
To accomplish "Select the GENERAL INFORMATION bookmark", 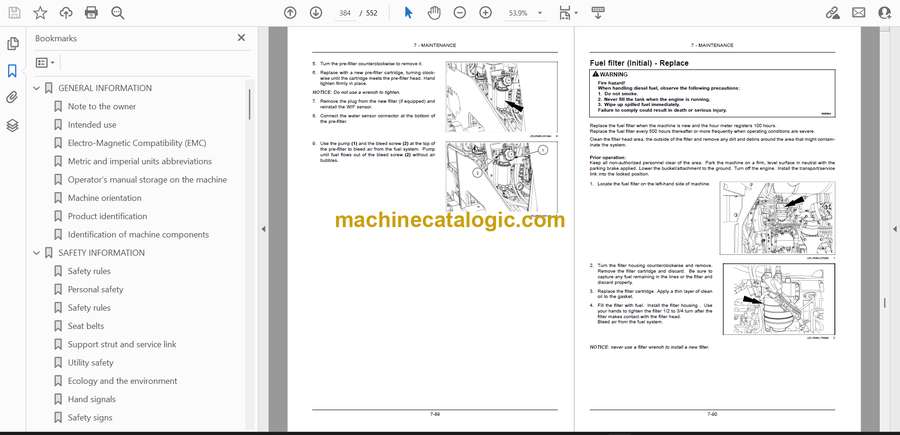I will tap(105, 88).
